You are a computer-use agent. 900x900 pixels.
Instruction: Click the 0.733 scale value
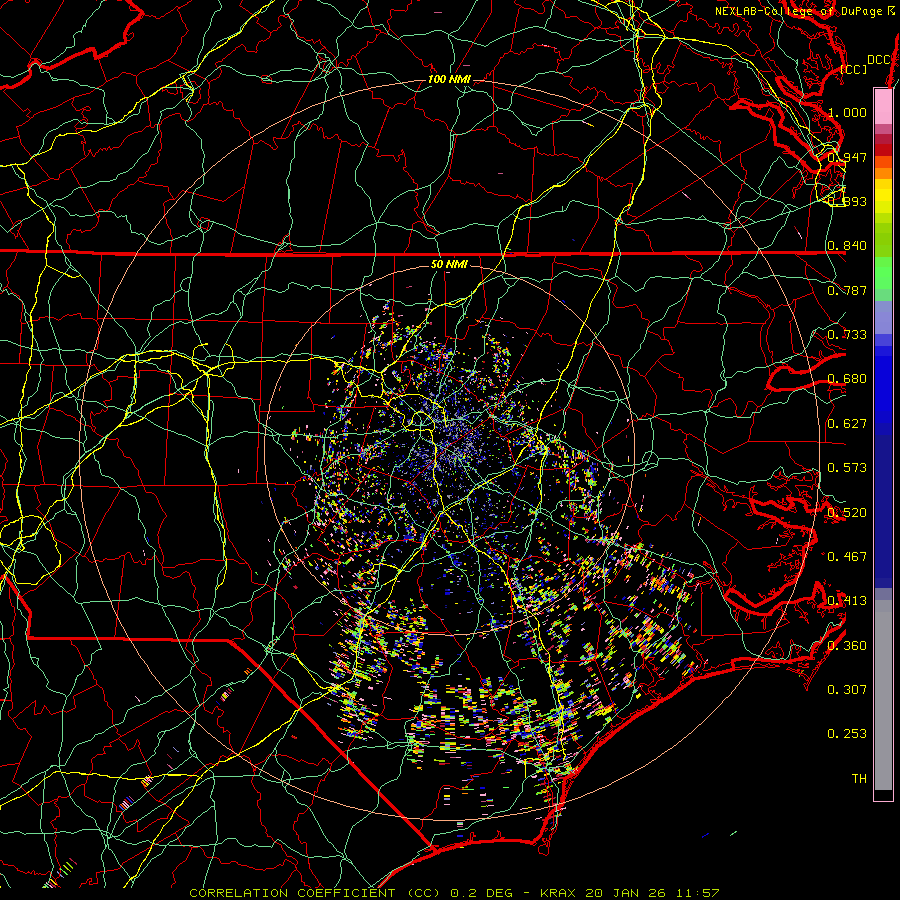(x=847, y=335)
